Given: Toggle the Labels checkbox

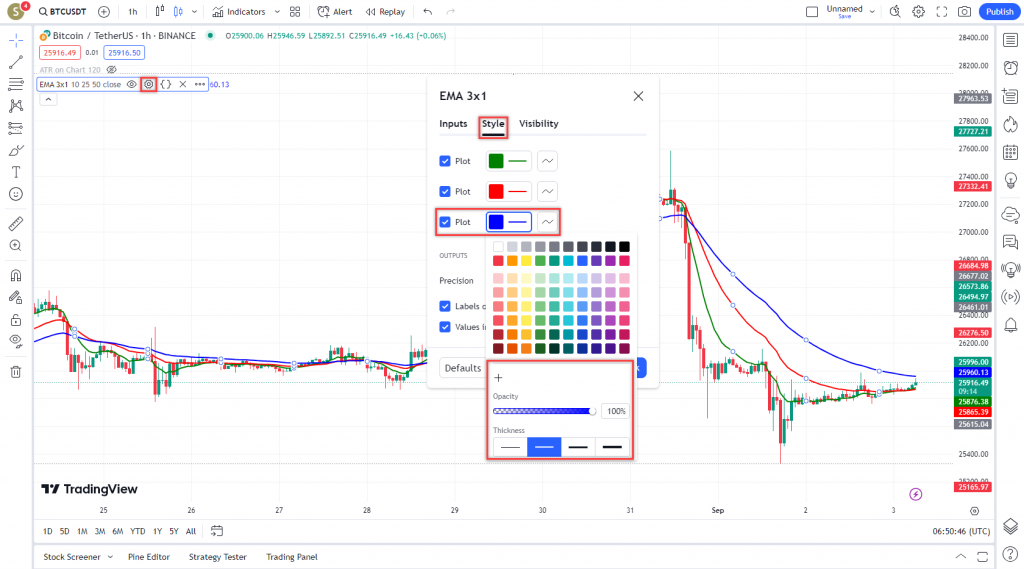Looking at the screenshot, I should (x=445, y=306).
